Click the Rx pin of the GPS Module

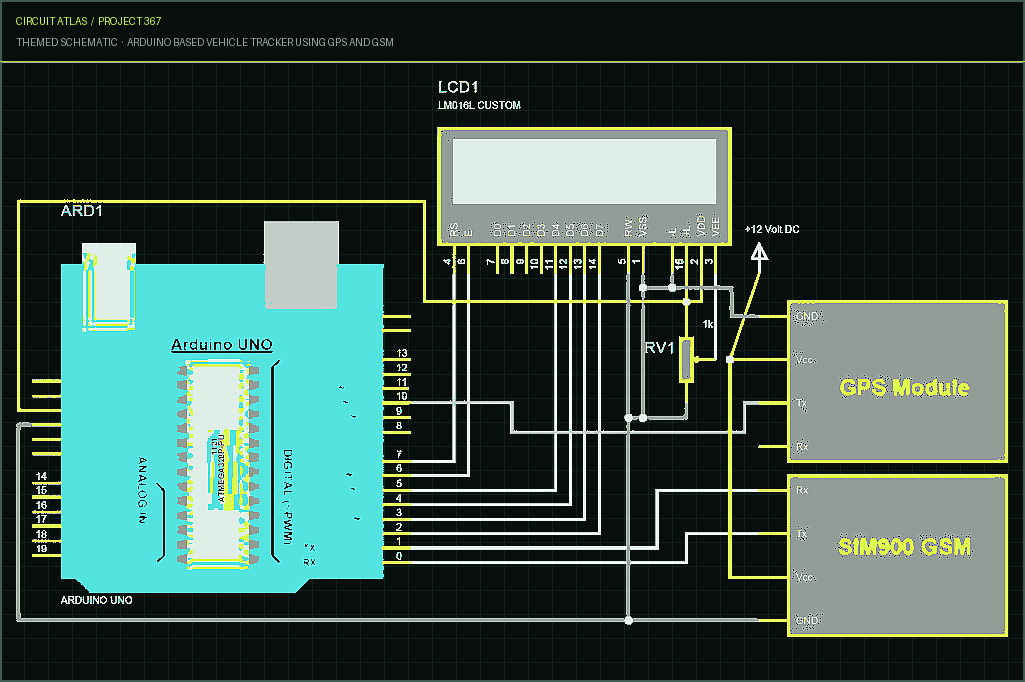pyautogui.click(x=802, y=447)
